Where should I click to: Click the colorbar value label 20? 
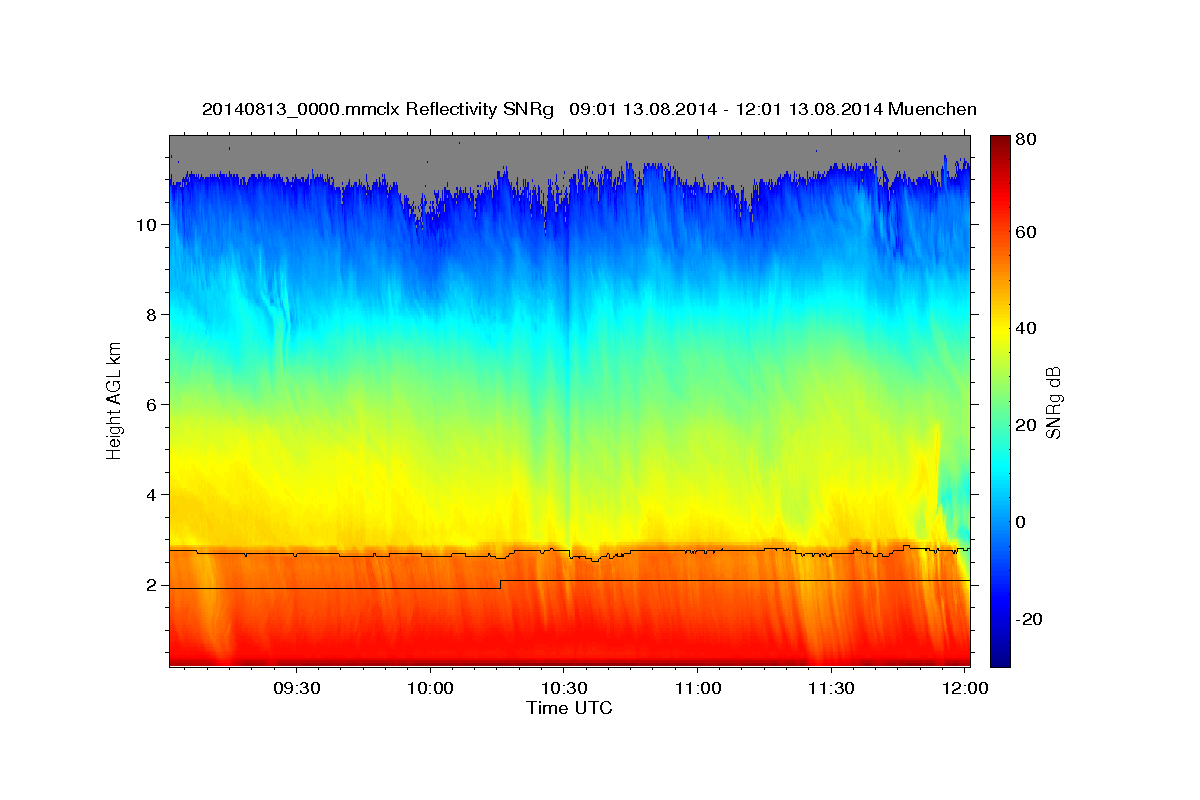click(x=1028, y=425)
